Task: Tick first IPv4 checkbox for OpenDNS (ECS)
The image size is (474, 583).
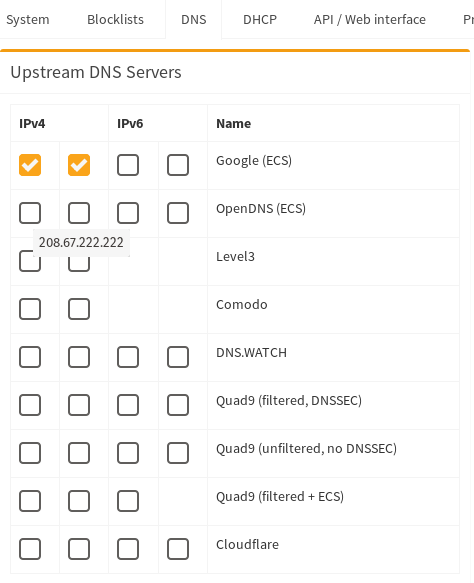Action: pos(30,213)
